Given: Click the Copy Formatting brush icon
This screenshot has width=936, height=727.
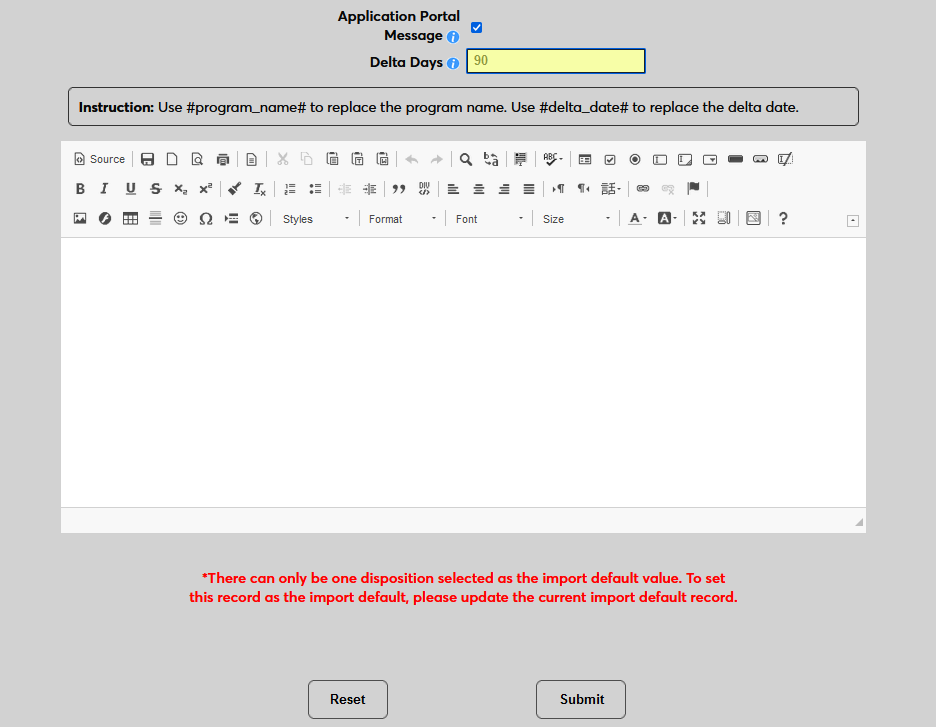Looking at the screenshot, I should coord(235,189).
